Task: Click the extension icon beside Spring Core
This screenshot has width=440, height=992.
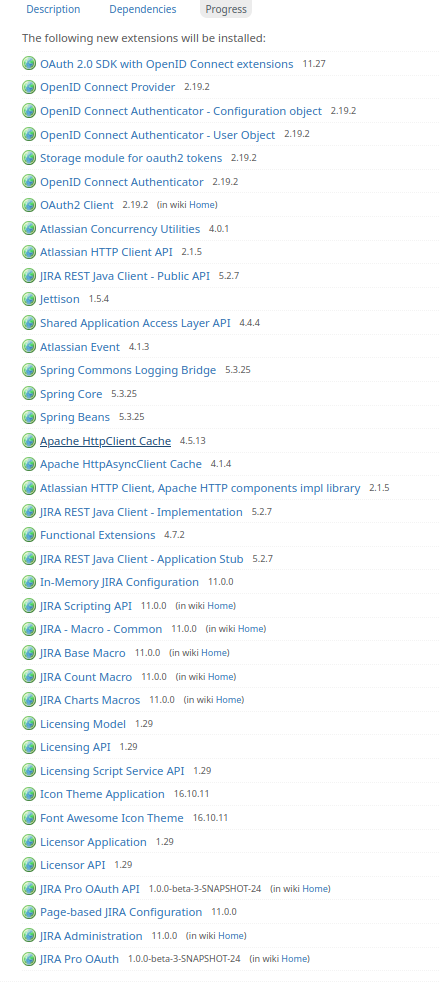Action: click(29, 394)
